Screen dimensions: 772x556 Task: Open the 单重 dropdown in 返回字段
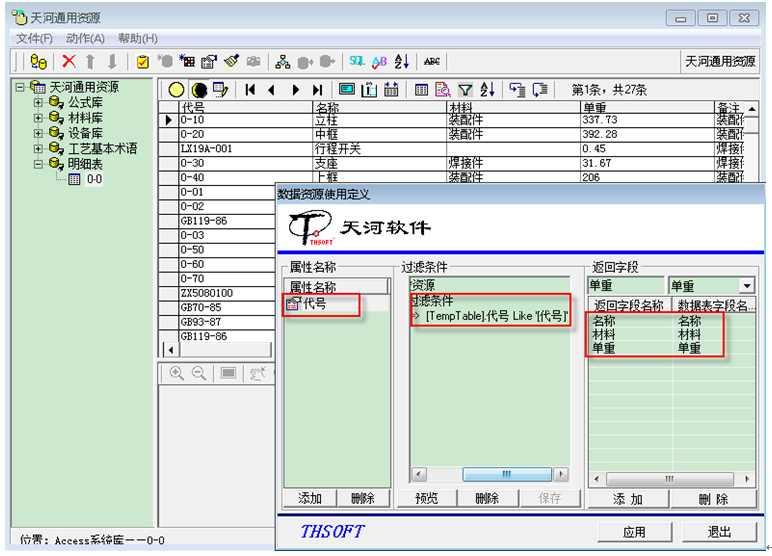point(745,286)
